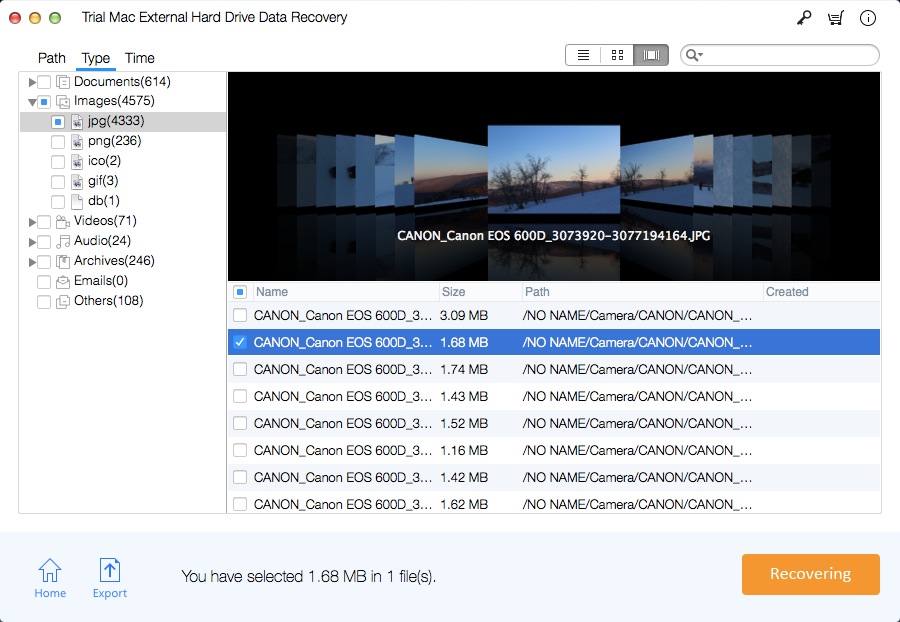900x622 pixels.
Task: Click the Audio music note icon
Action: (63, 242)
